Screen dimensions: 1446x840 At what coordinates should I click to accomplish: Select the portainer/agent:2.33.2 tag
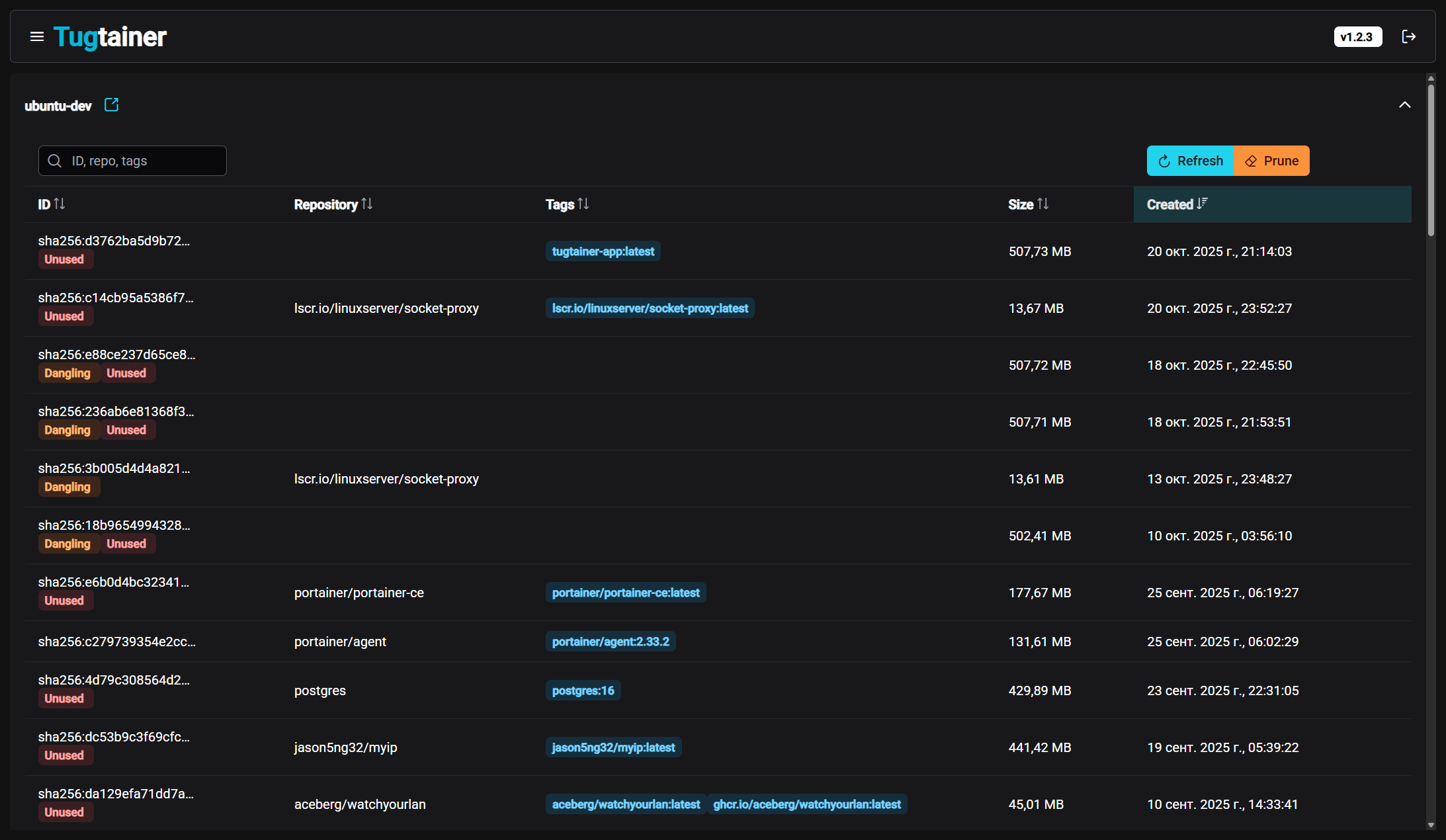click(x=610, y=642)
